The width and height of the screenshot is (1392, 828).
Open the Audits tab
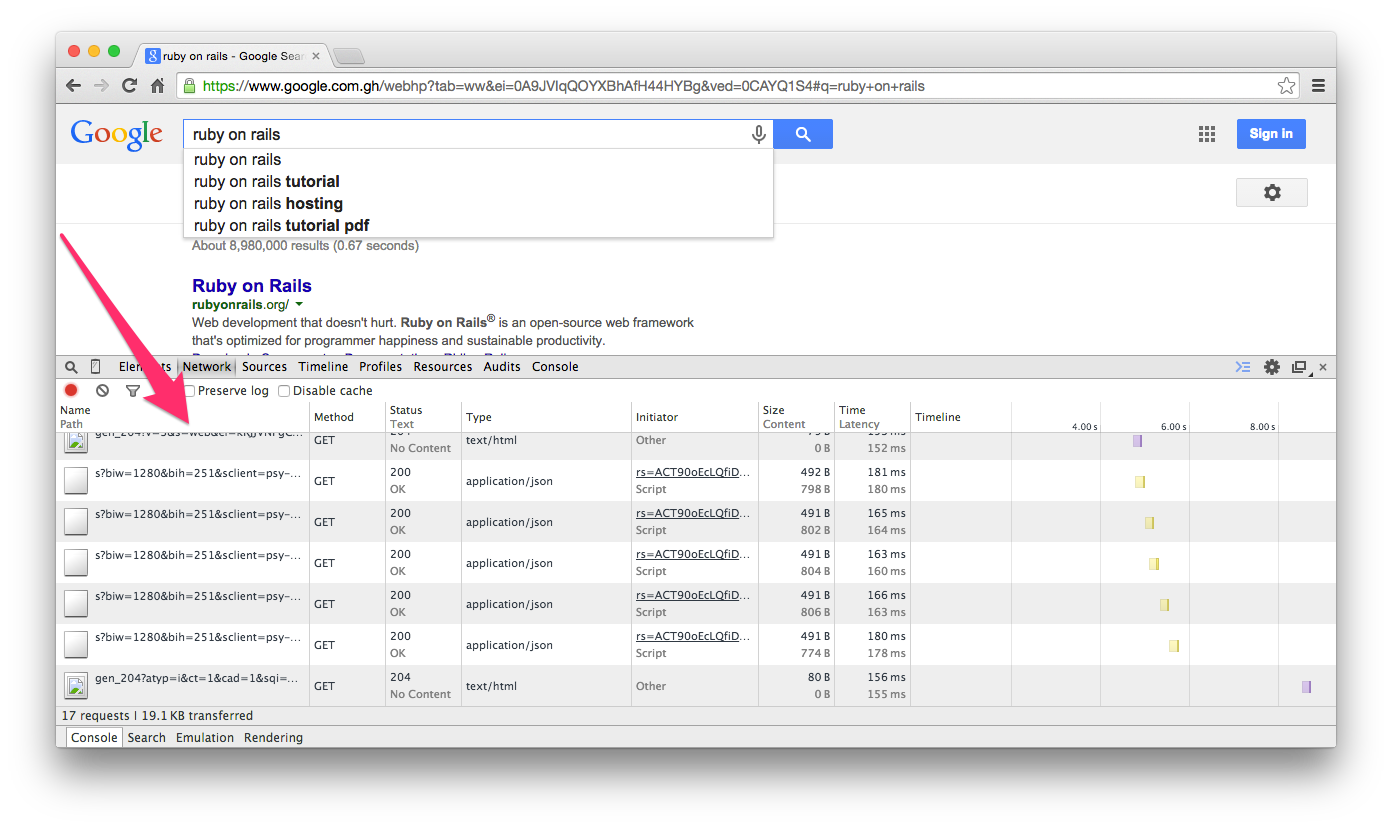tap(502, 367)
